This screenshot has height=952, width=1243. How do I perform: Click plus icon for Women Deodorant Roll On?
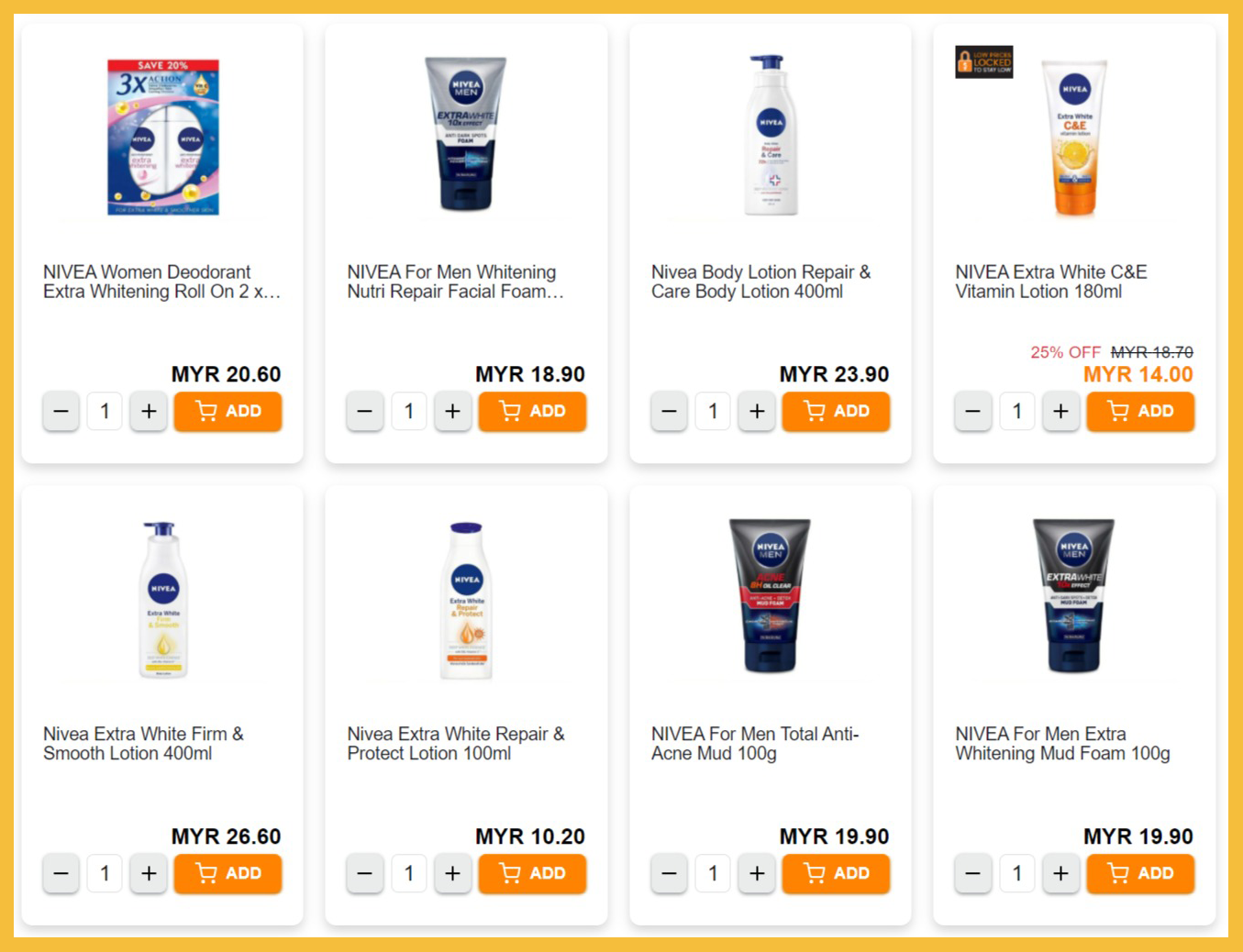coord(149,411)
